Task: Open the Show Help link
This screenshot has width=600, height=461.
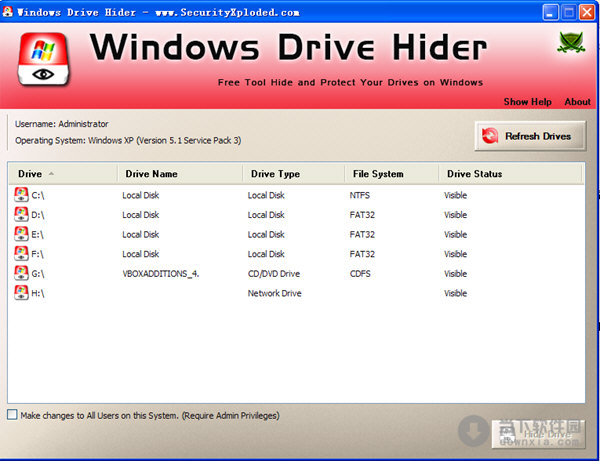Action: [x=527, y=102]
